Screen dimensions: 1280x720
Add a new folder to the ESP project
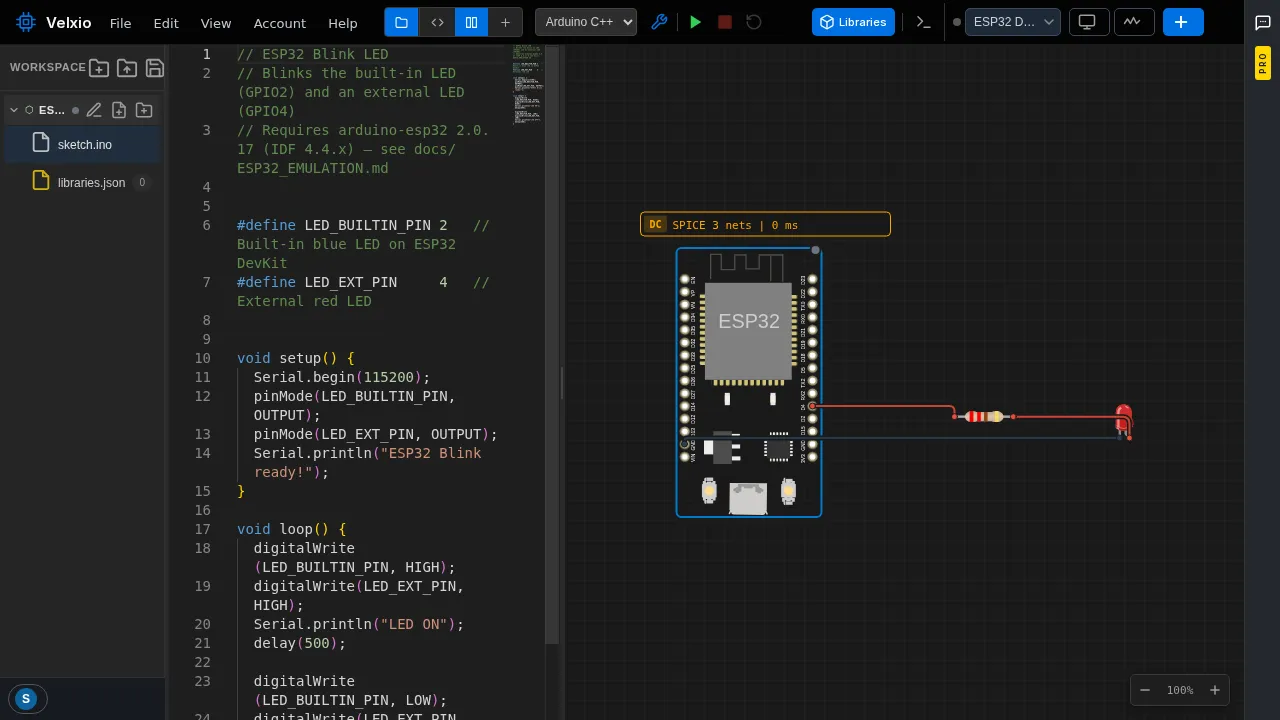(144, 110)
